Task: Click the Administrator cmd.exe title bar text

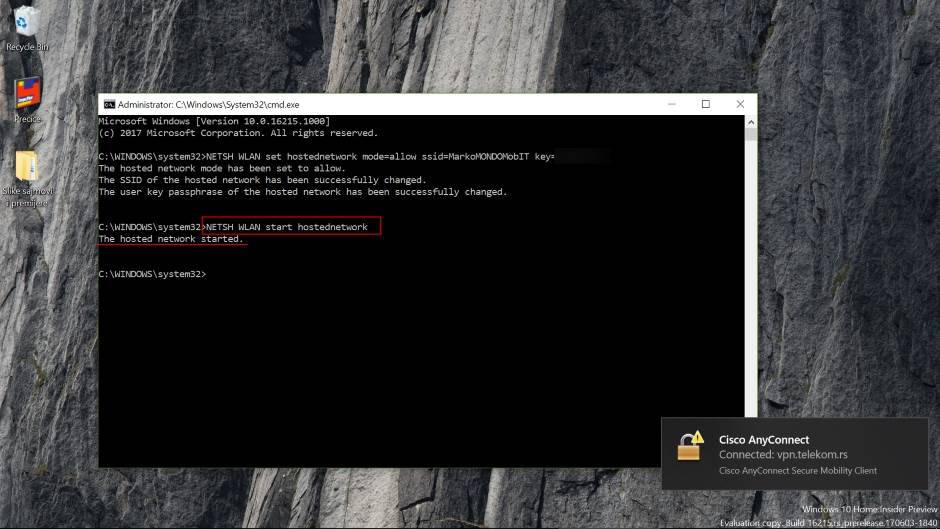Action: [208, 104]
